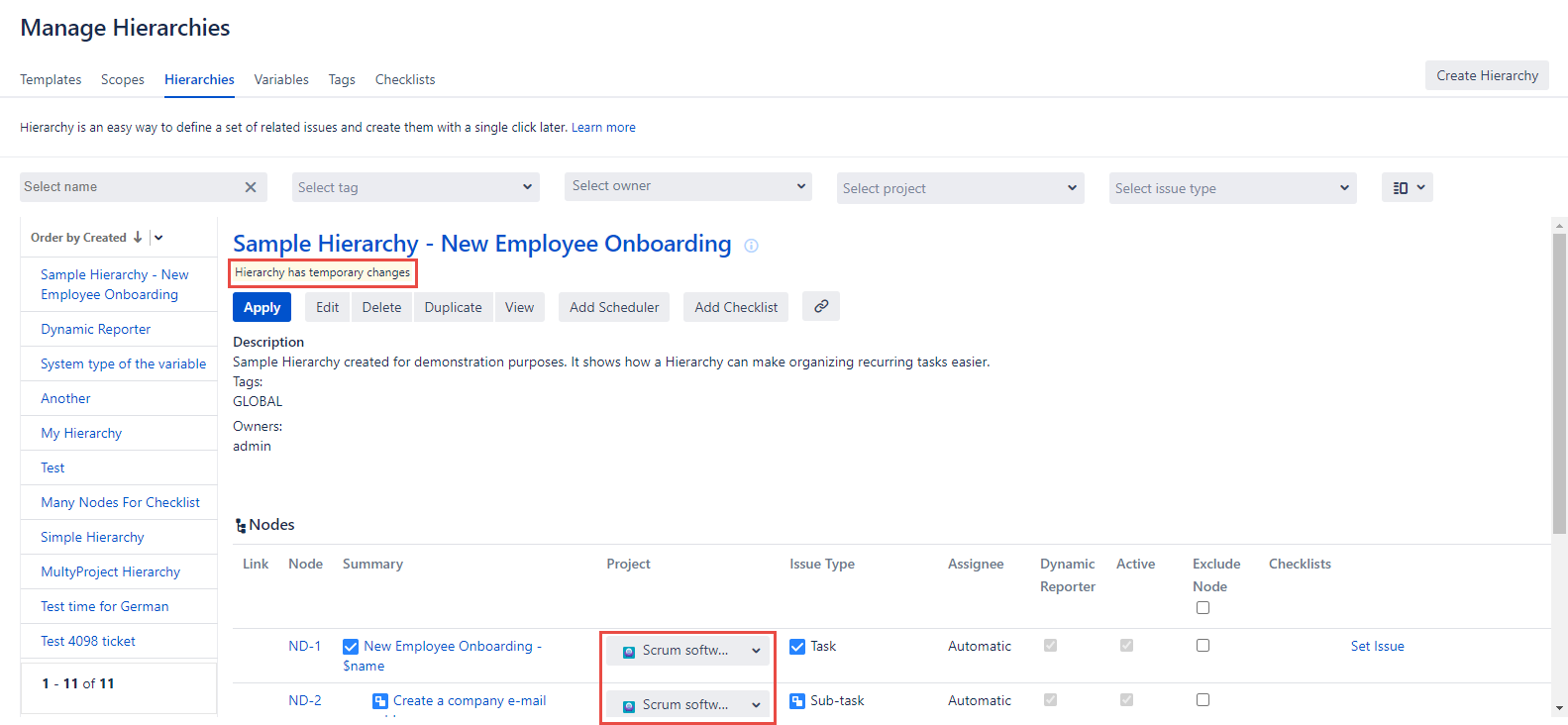The image size is (1568, 725).
Task: Select My Hierarchy in the list
Action: click(x=81, y=433)
